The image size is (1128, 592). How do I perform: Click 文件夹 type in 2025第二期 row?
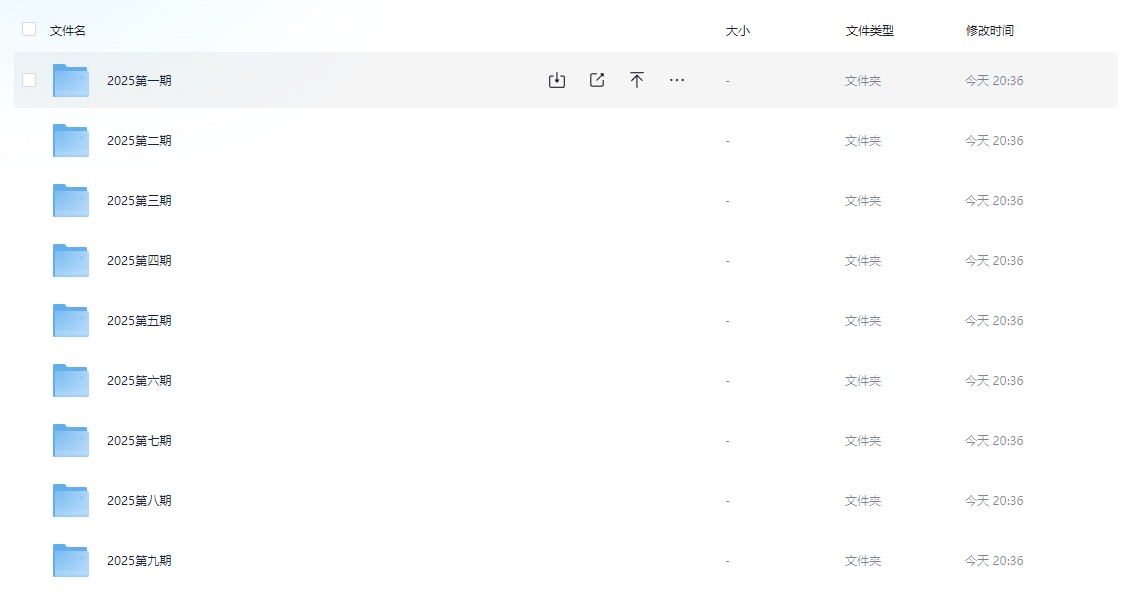point(863,140)
